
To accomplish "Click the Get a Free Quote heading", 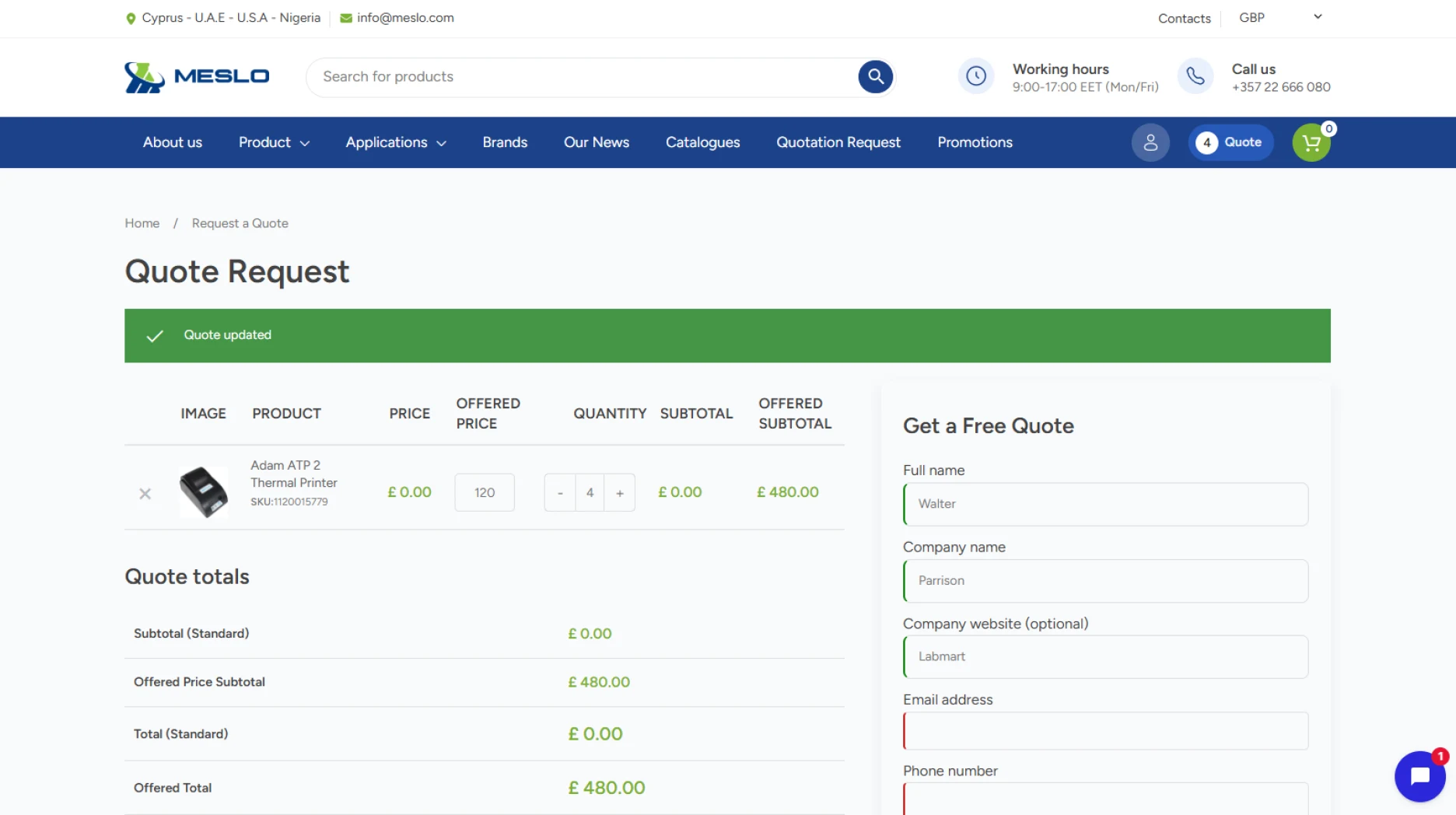I will (989, 426).
